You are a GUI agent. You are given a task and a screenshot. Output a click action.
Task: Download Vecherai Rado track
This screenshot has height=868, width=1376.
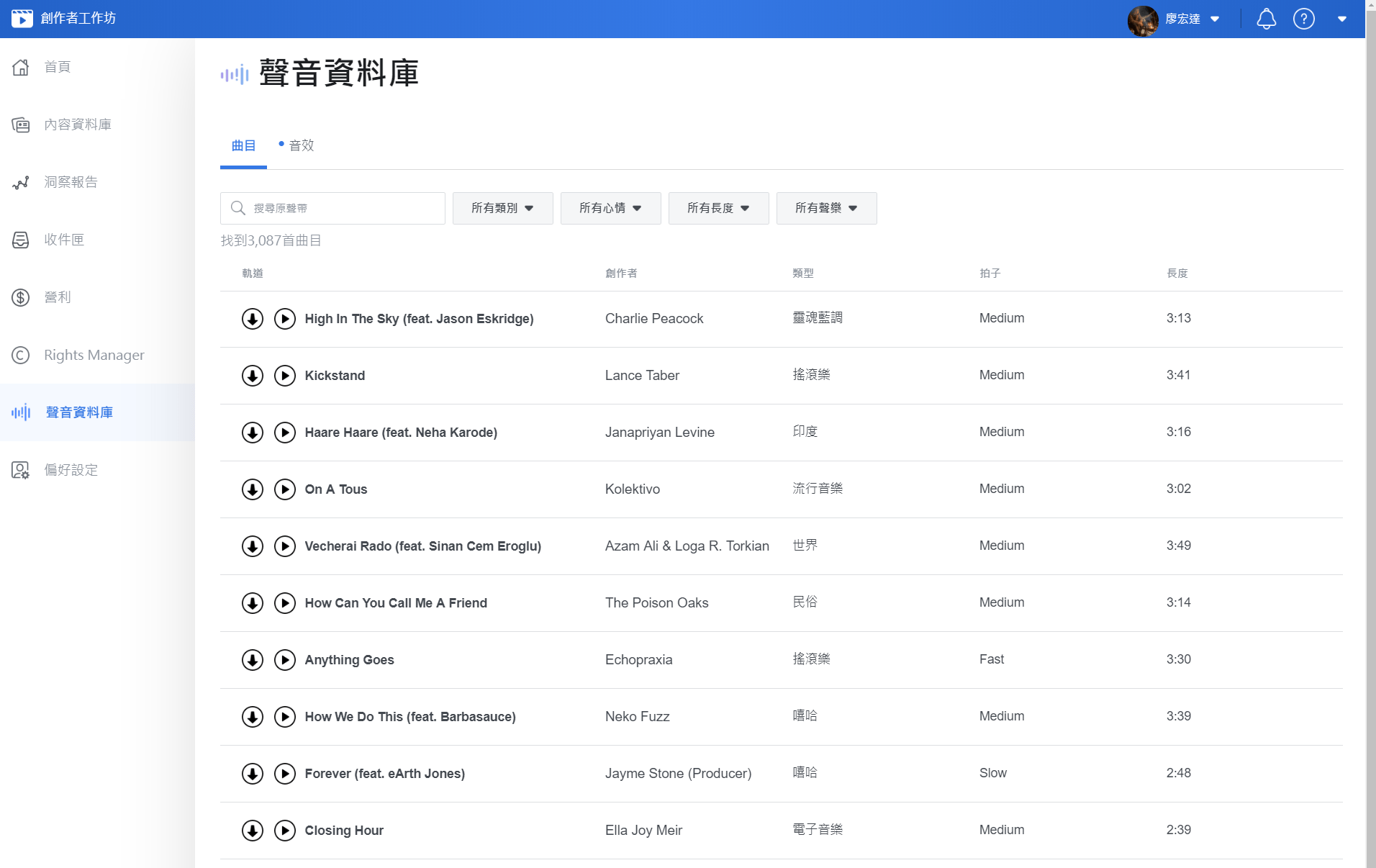point(253,546)
